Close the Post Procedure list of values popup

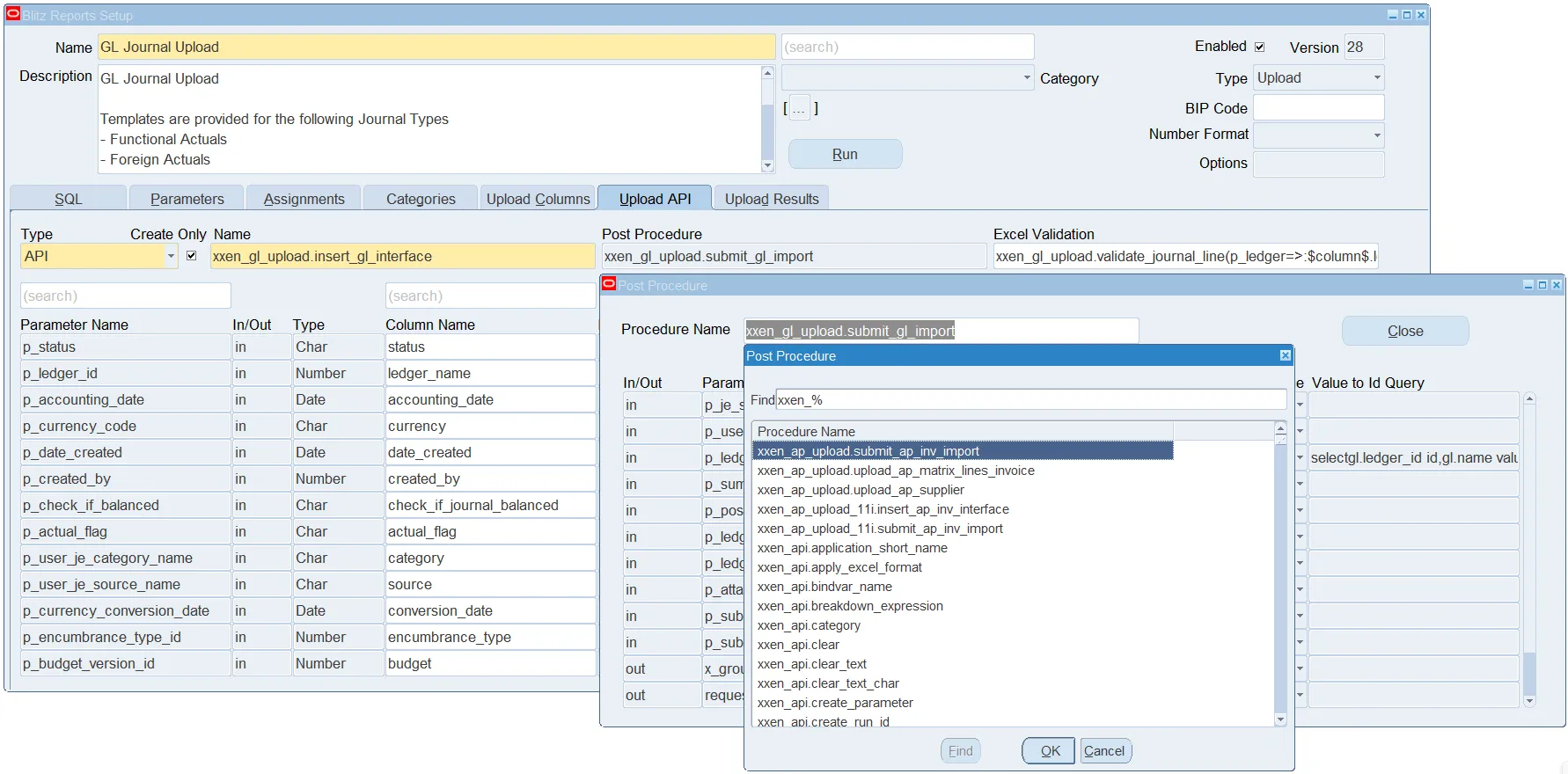click(x=1285, y=355)
